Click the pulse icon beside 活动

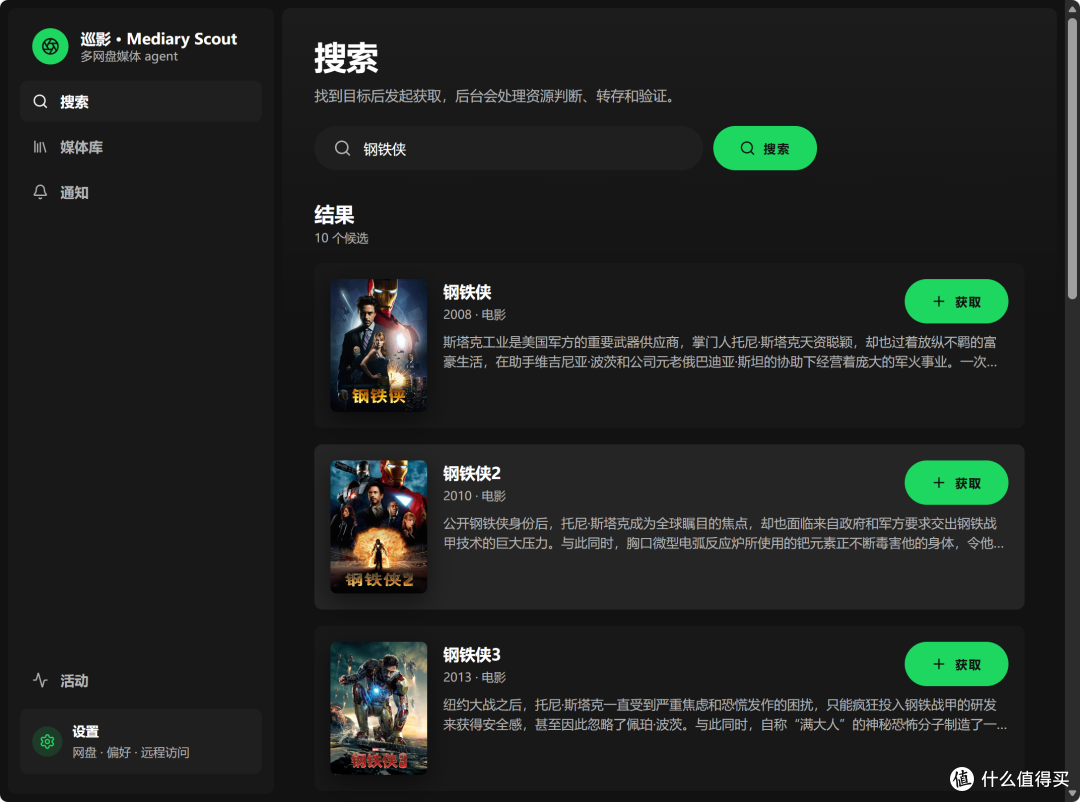point(41,680)
